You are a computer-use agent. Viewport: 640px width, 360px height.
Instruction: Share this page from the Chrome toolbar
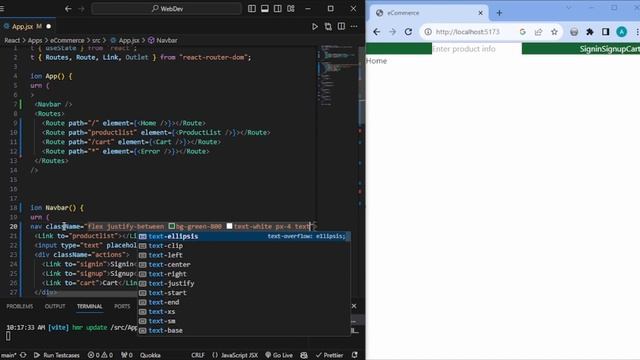click(538, 32)
